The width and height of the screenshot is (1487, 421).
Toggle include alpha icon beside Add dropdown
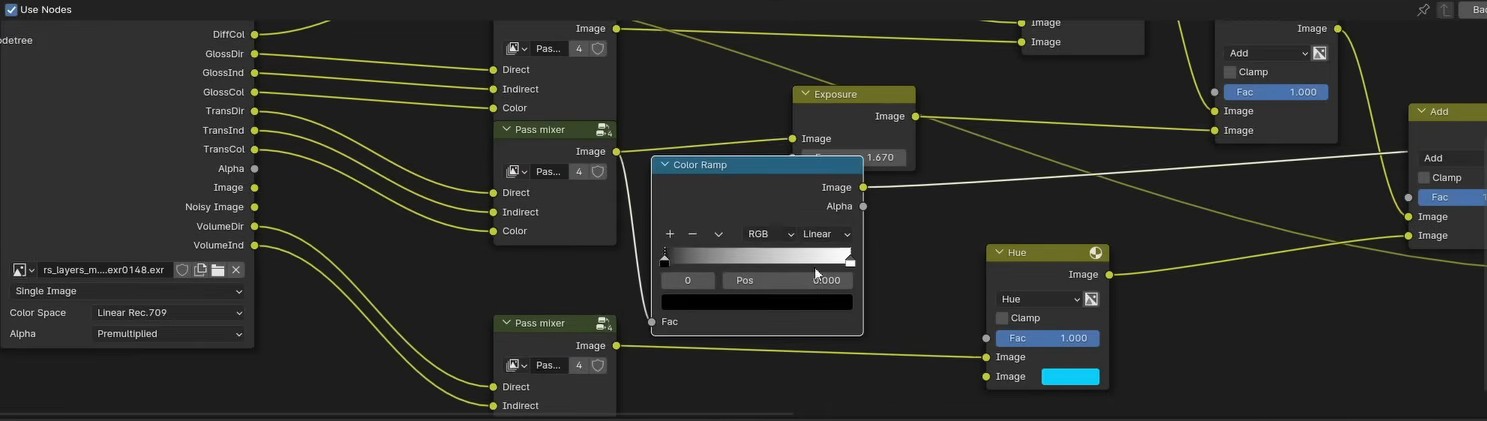tap(1319, 53)
